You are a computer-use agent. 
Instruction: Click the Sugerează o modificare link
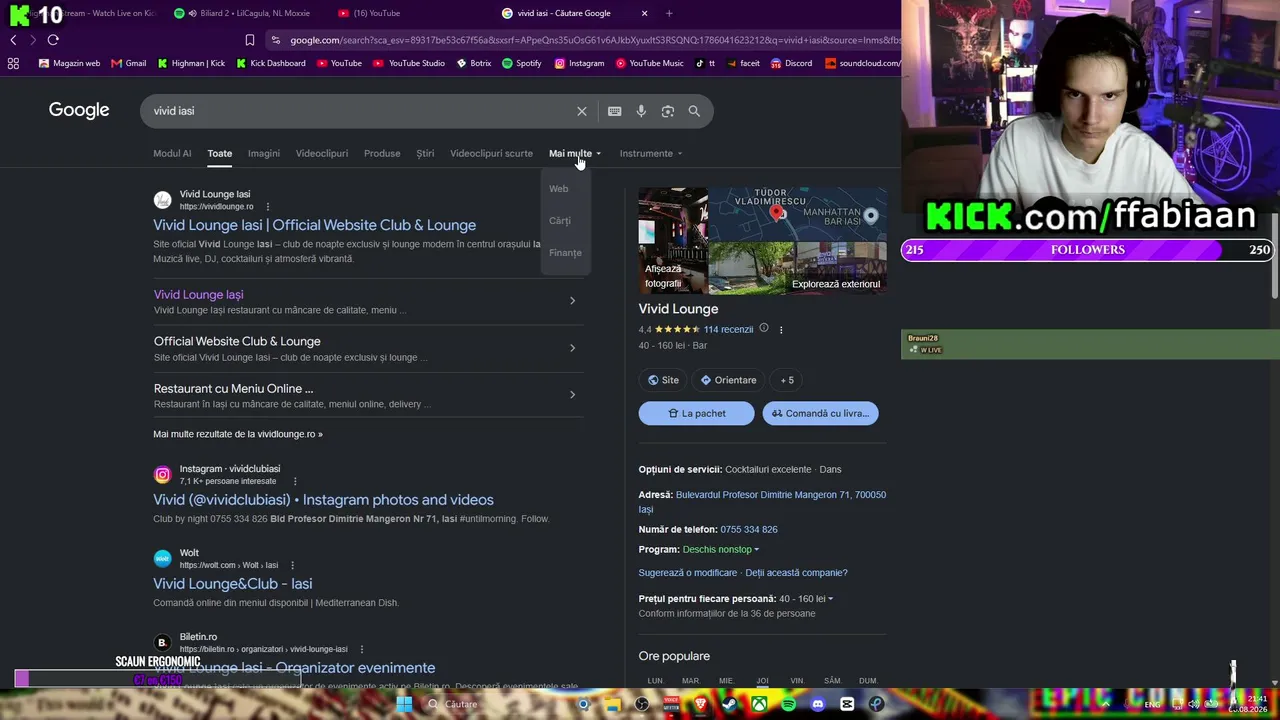(x=688, y=573)
